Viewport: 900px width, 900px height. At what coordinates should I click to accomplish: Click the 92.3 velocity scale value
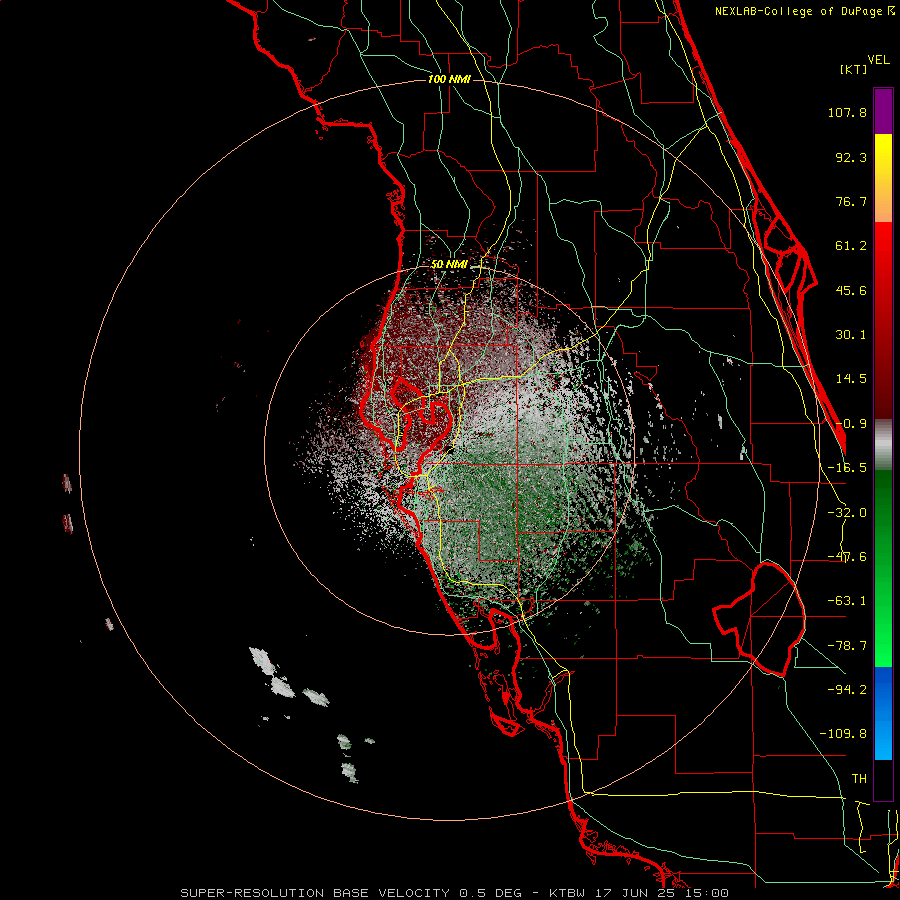(851, 157)
